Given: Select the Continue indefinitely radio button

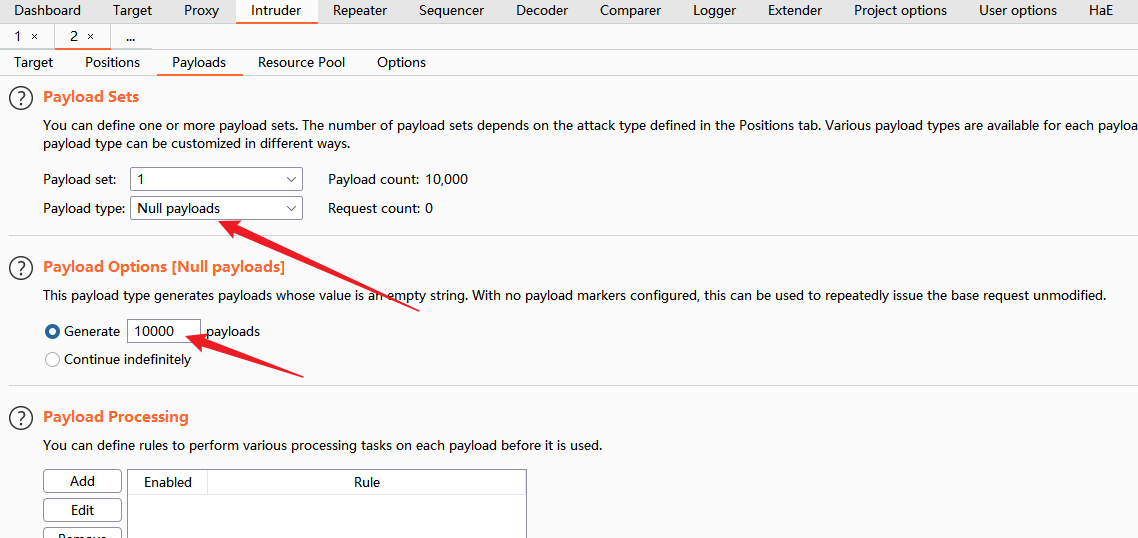Looking at the screenshot, I should (x=52, y=359).
